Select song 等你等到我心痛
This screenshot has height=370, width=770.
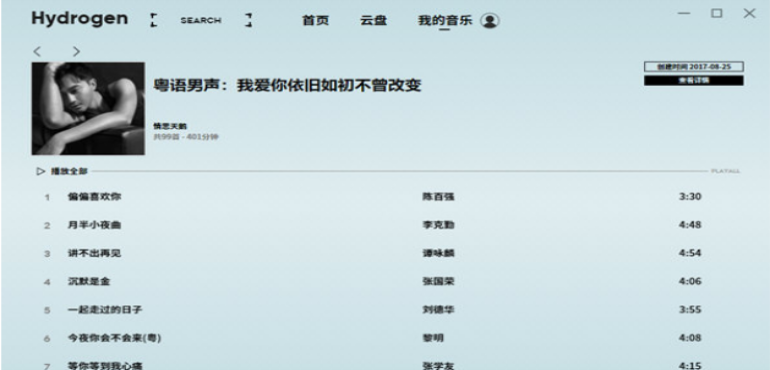(x=105, y=366)
